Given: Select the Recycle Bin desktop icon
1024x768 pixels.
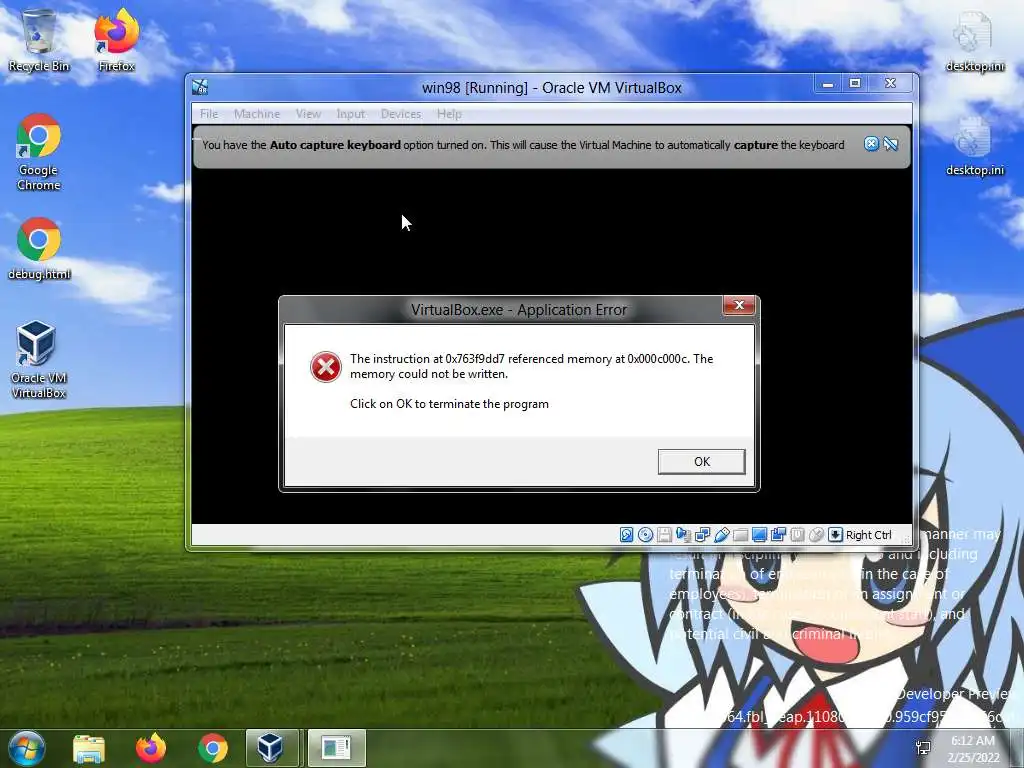Looking at the screenshot, I should point(39,39).
